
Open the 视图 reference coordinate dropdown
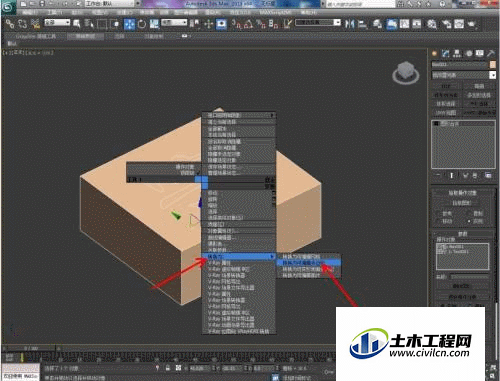point(174,22)
